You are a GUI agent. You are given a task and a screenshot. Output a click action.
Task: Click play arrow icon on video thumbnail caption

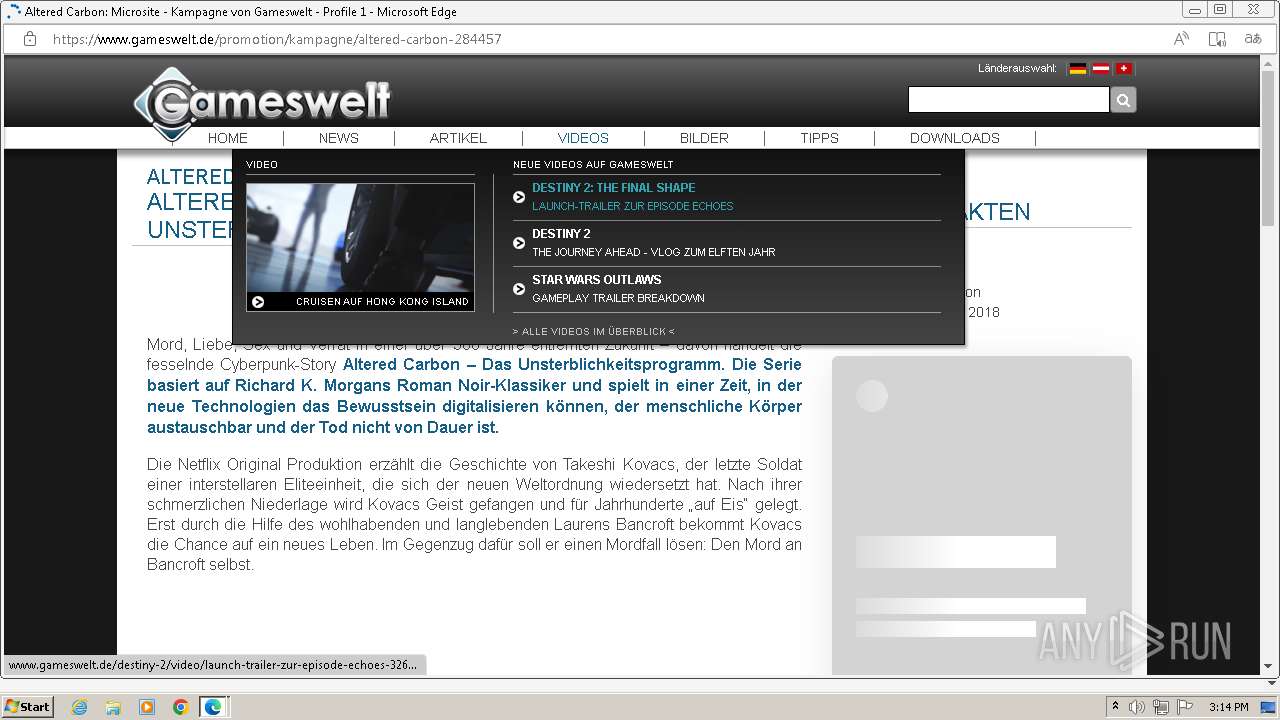[258, 301]
